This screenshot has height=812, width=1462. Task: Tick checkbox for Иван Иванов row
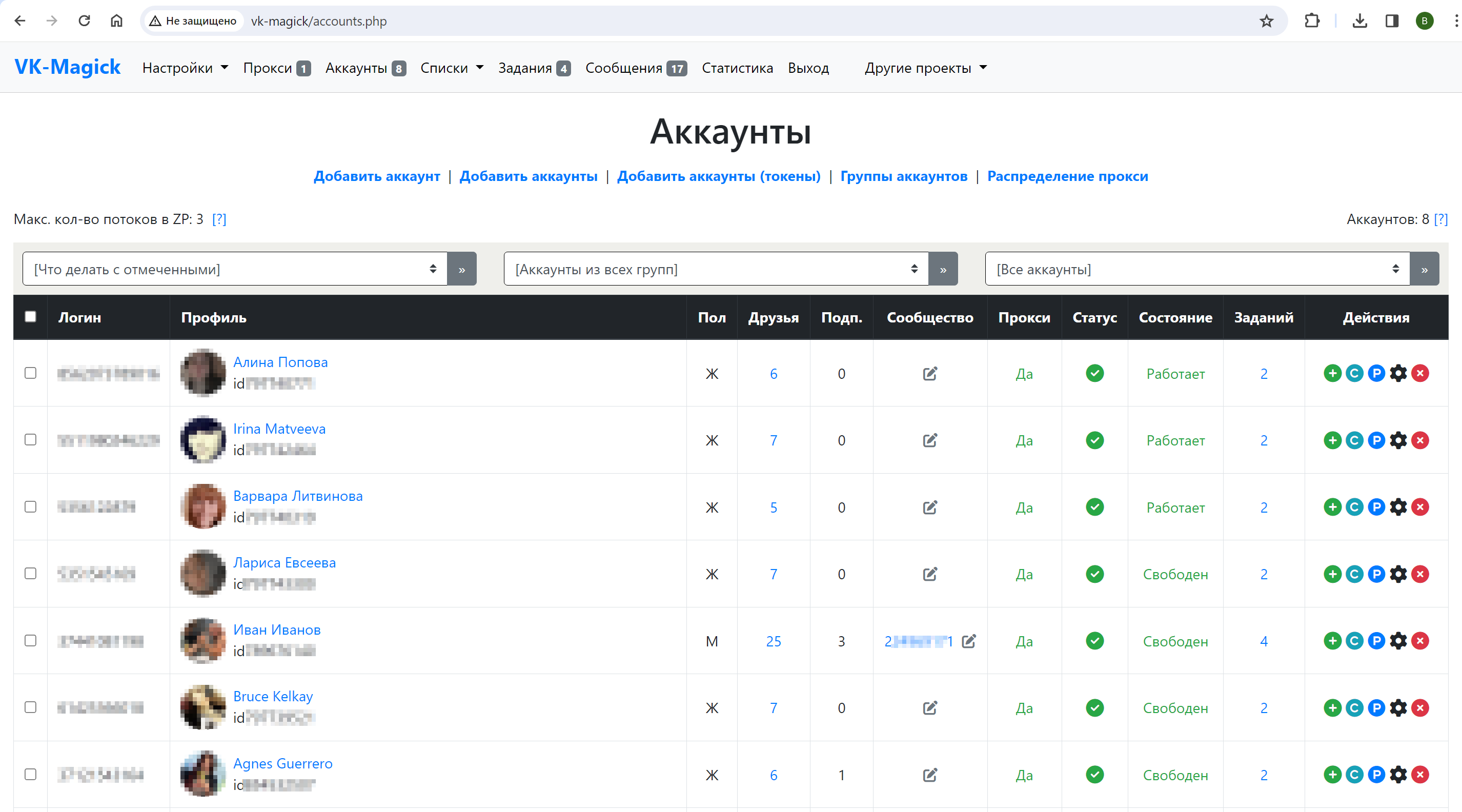coord(31,641)
